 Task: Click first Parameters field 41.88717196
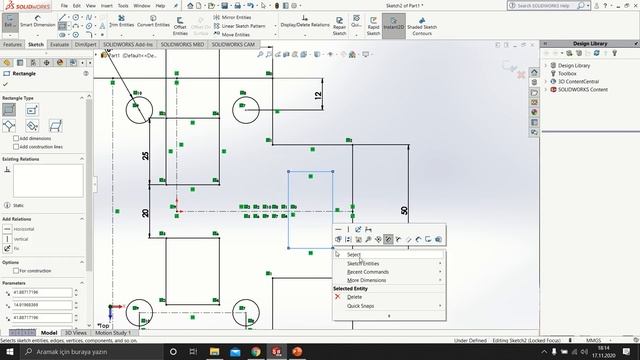click(42, 292)
